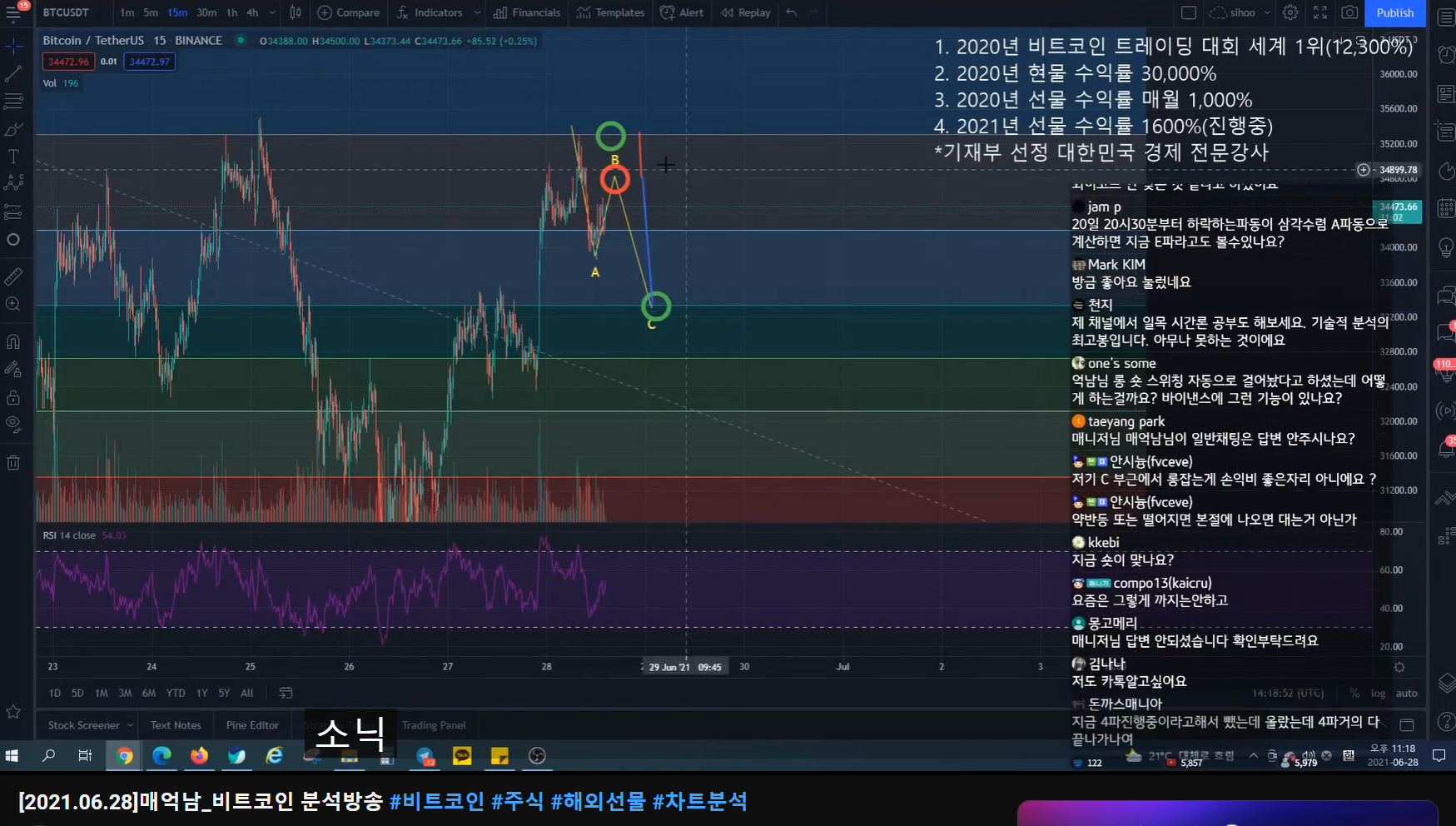The image size is (1456, 826).
Task: Add order at 34899.78 plus icon
Action: coord(1364,170)
